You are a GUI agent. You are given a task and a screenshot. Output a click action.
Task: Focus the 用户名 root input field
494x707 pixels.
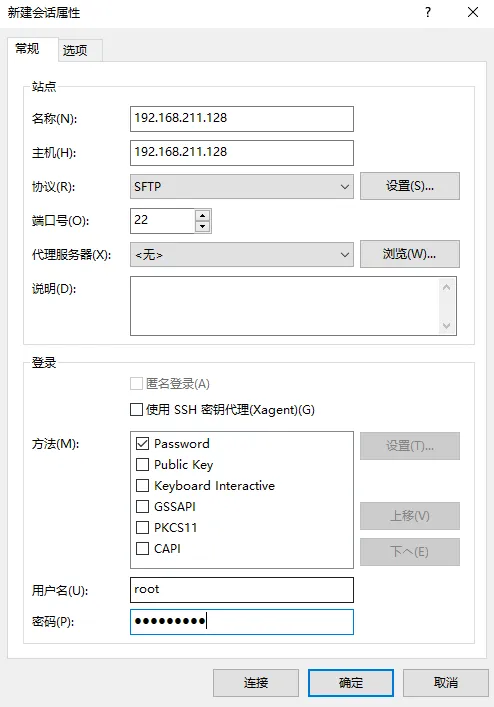(x=242, y=590)
